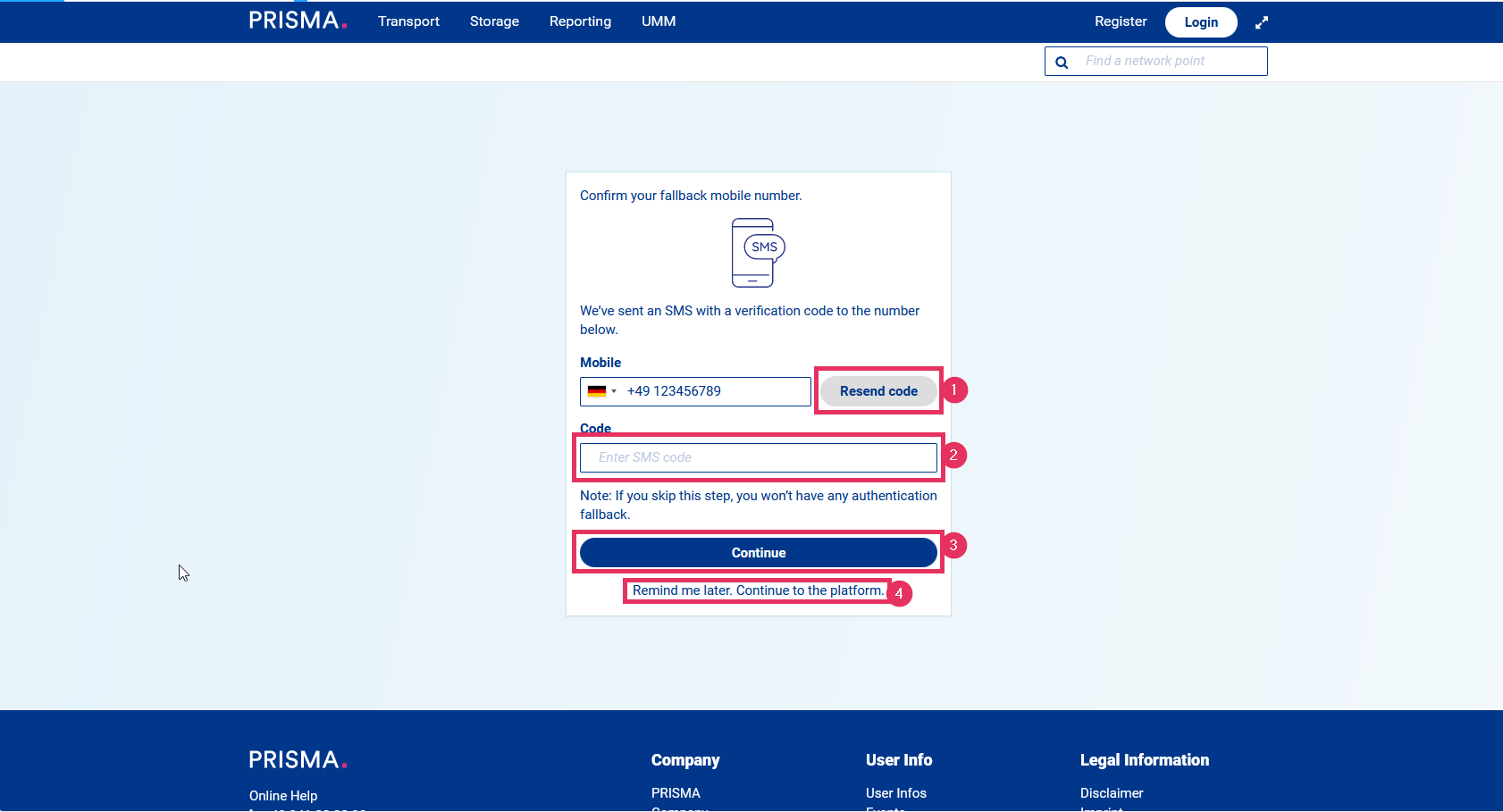Open the Transport menu

(408, 21)
